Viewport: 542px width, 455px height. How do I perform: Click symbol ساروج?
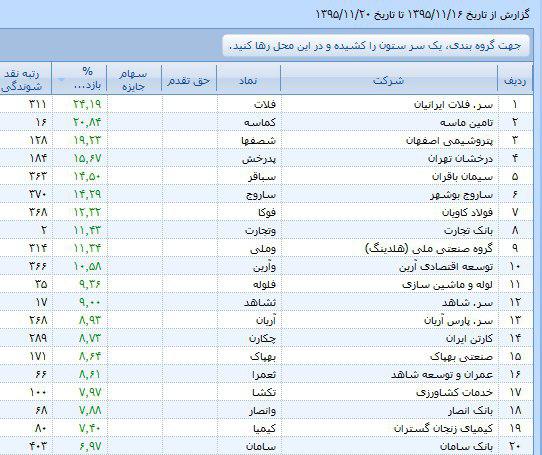261,194
